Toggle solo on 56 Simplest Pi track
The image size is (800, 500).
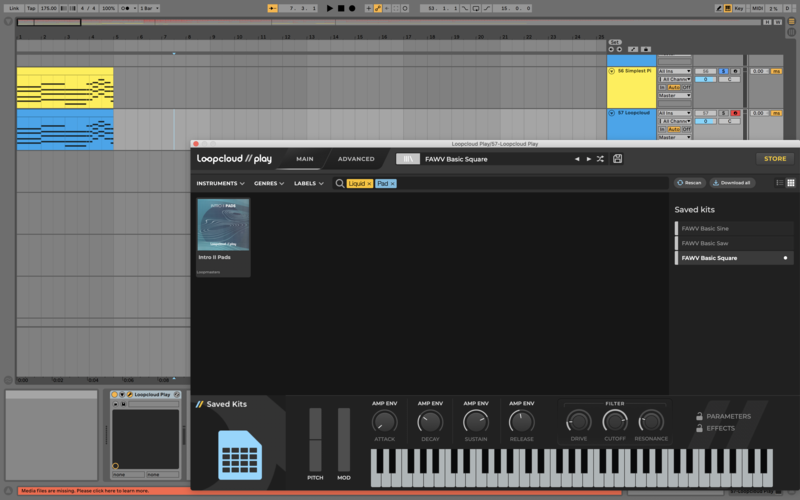pos(722,71)
